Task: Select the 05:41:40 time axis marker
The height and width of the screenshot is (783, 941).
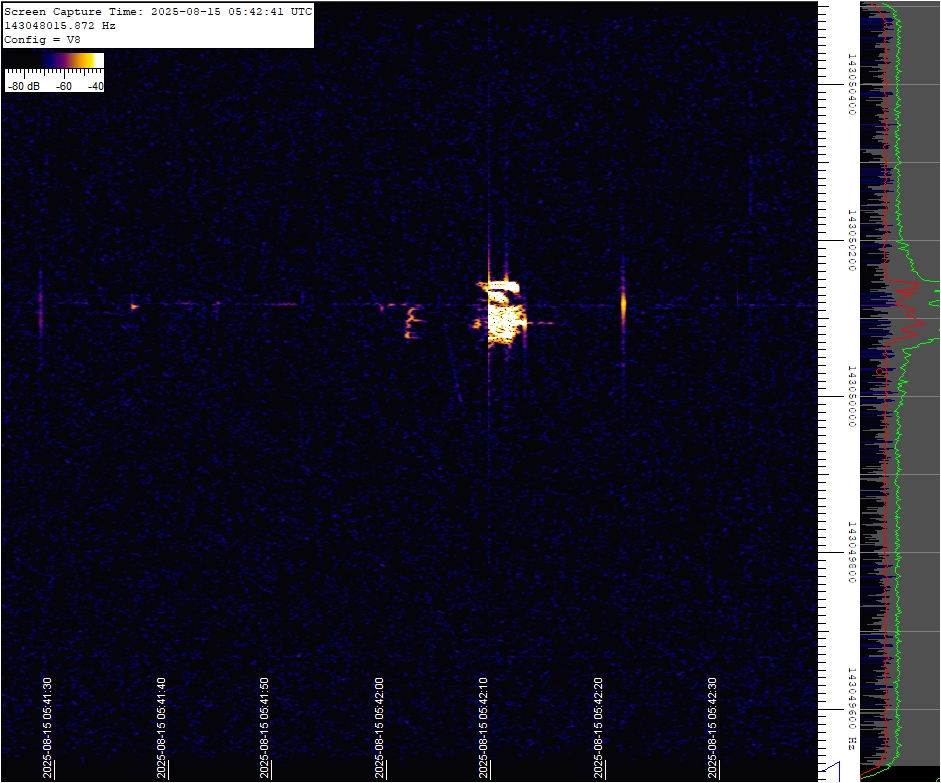Action: (161, 728)
